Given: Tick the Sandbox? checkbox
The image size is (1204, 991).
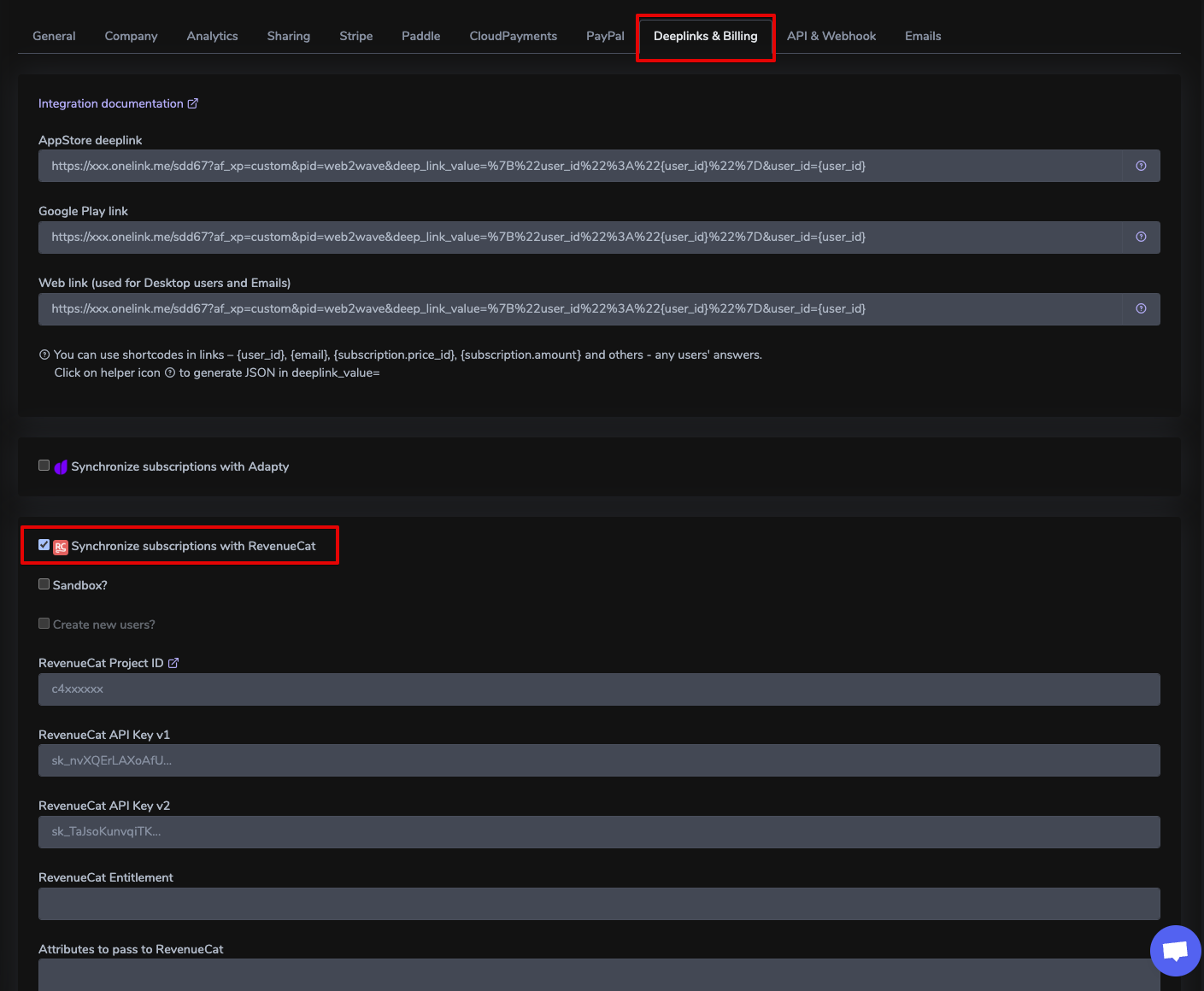Looking at the screenshot, I should click(44, 584).
